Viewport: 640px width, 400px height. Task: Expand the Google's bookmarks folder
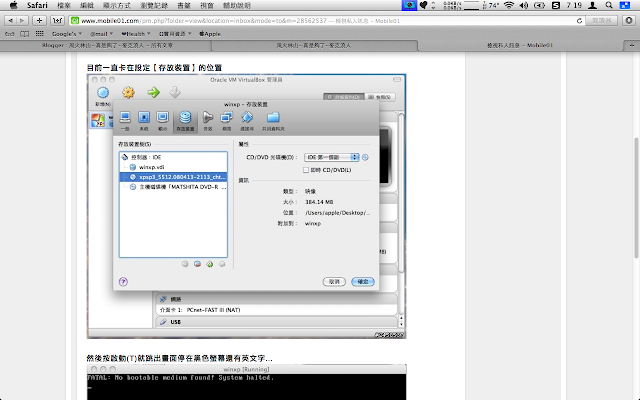[67, 34]
